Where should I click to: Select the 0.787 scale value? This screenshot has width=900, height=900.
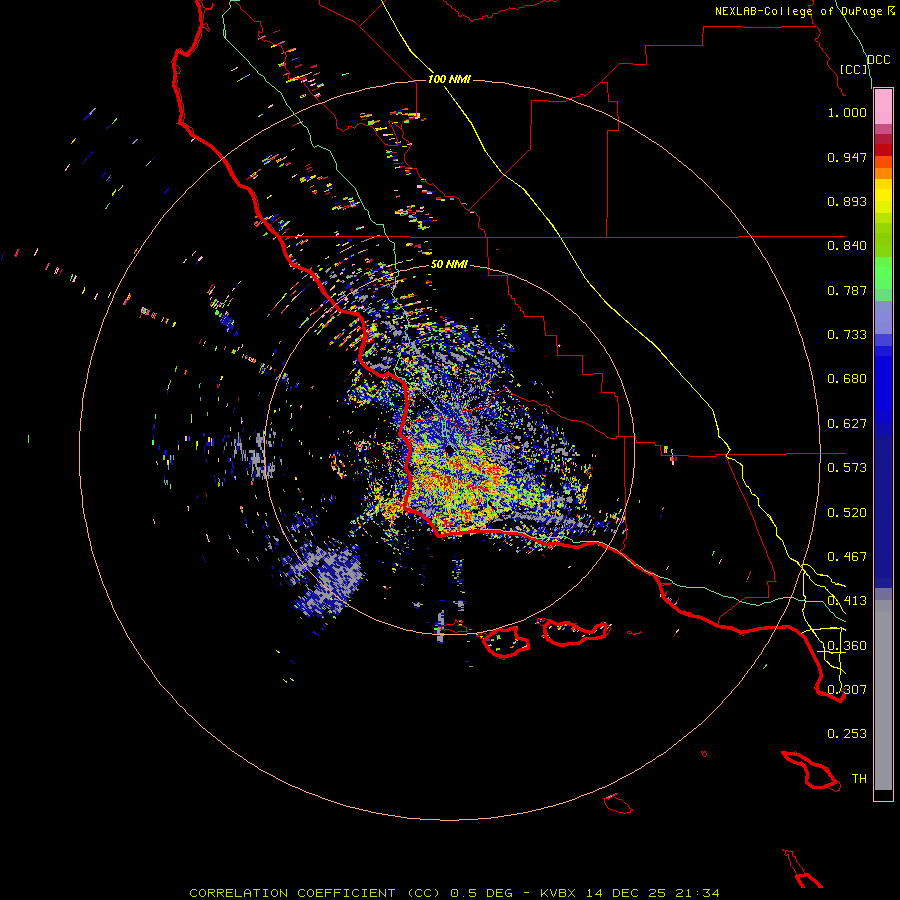[x=847, y=290]
